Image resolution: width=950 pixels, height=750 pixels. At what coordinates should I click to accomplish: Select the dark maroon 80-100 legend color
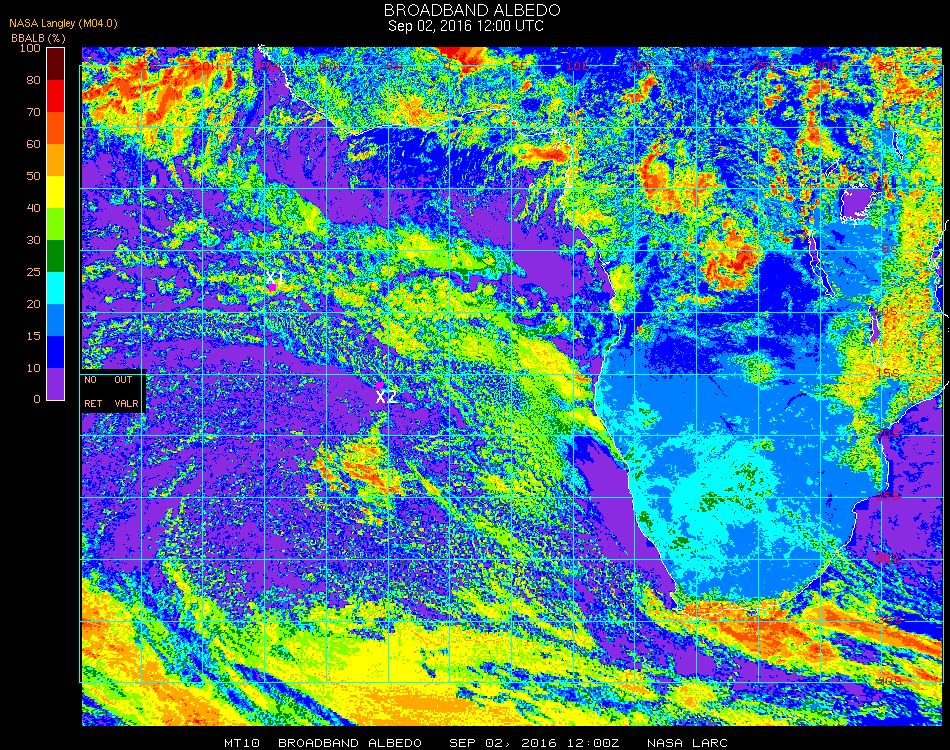(x=56, y=64)
